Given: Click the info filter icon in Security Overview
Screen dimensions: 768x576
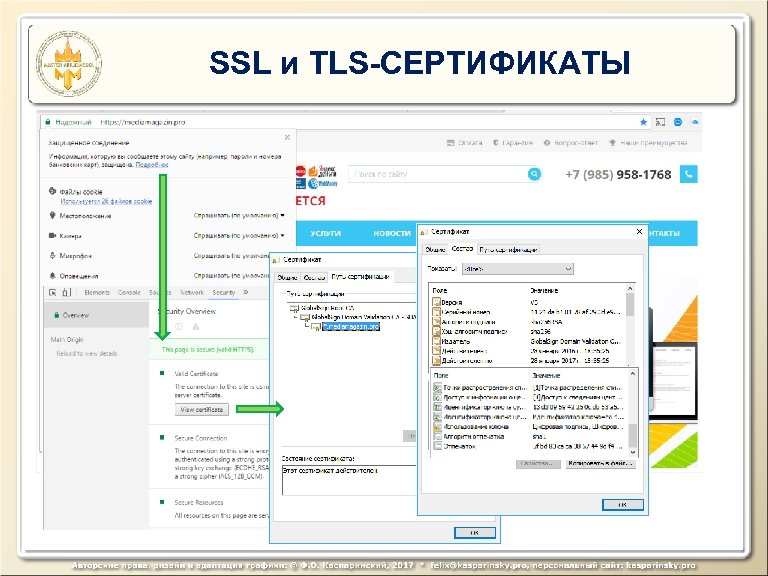Looking at the screenshot, I should [179, 326].
